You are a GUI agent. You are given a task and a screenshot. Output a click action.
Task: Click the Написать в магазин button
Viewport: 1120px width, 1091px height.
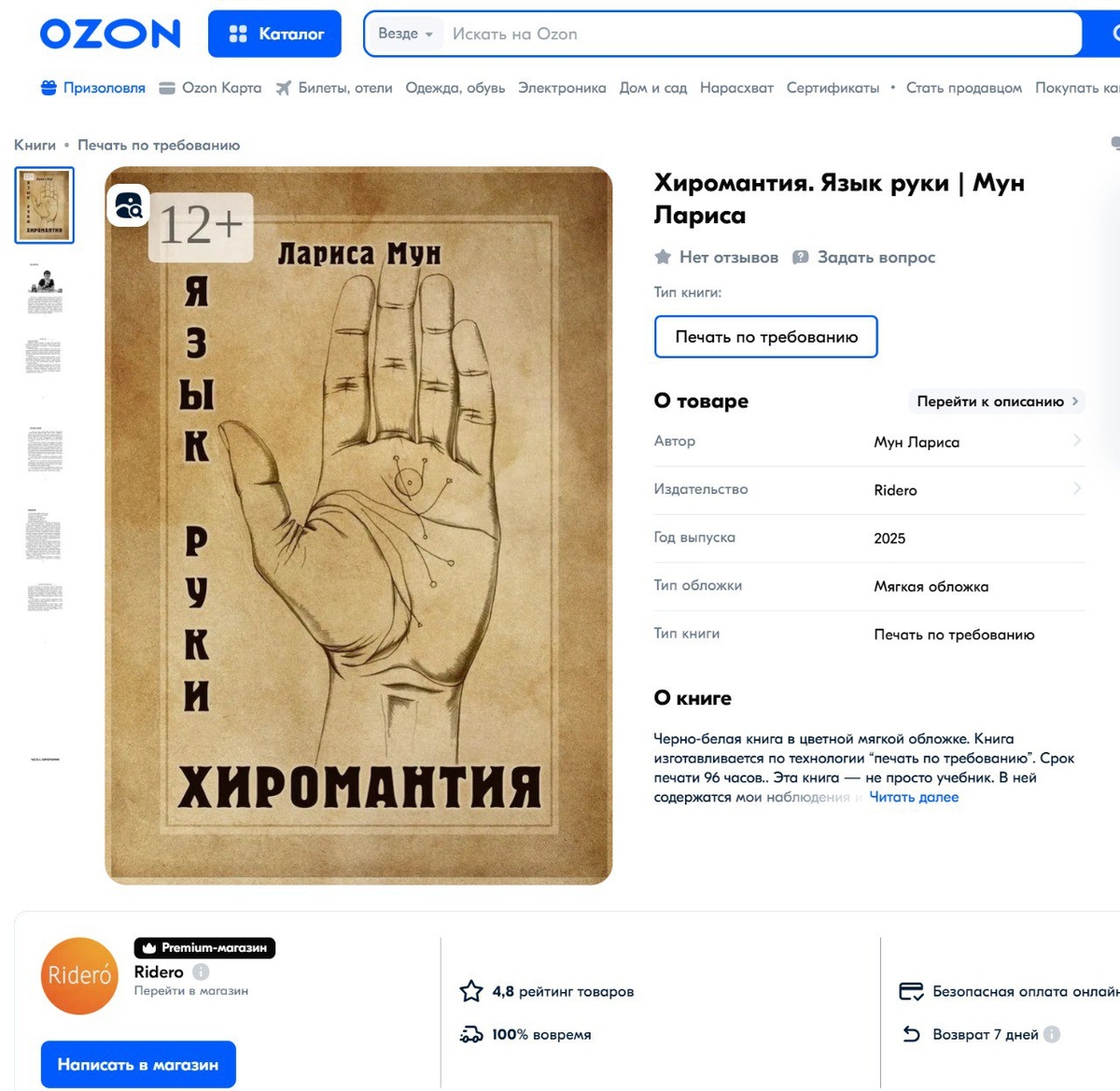(138, 1064)
